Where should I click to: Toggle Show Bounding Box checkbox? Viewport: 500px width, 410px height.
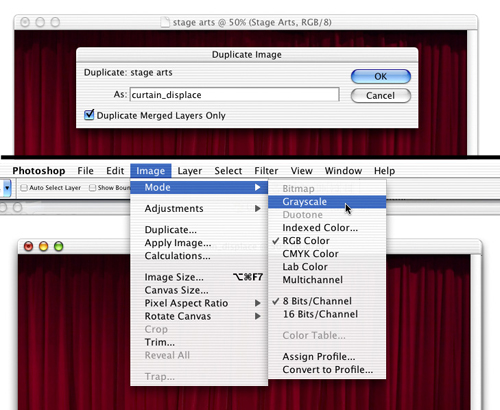[x=92, y=188]
